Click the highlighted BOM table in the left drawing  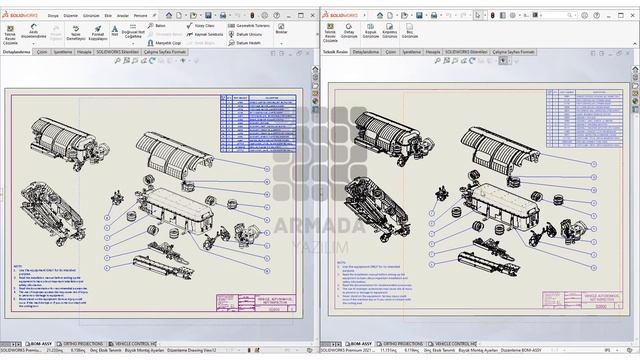coord(258,124)
